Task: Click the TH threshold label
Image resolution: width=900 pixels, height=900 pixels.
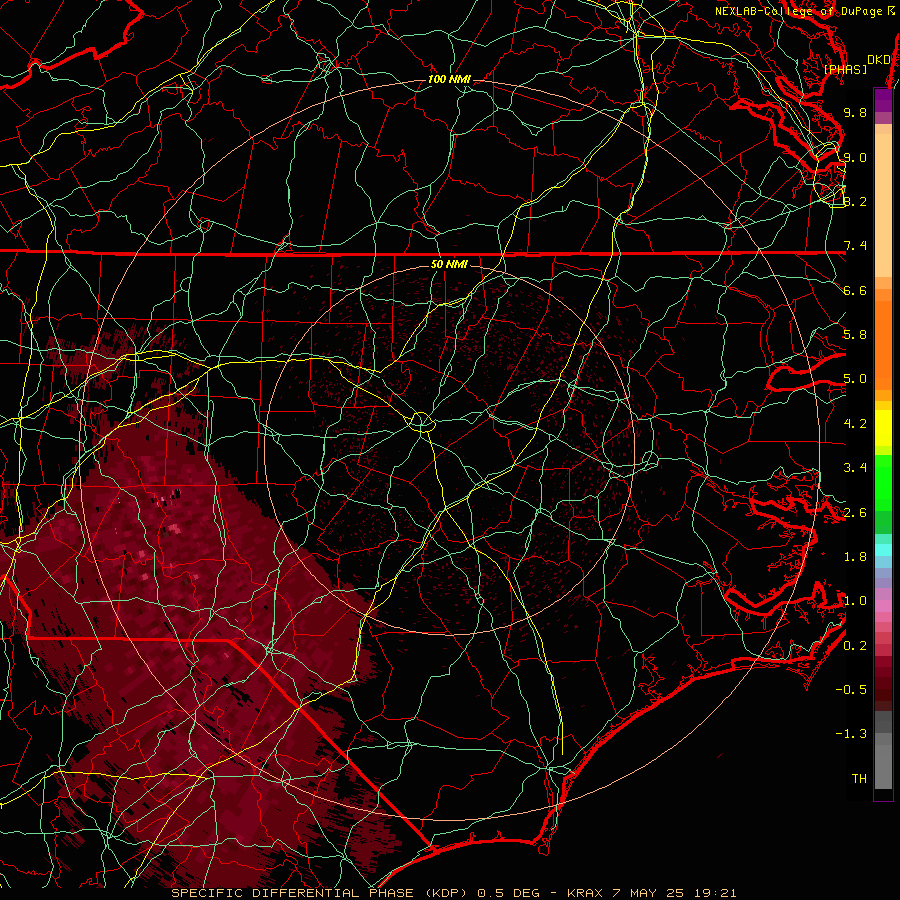Action: (x=859, y=779)
